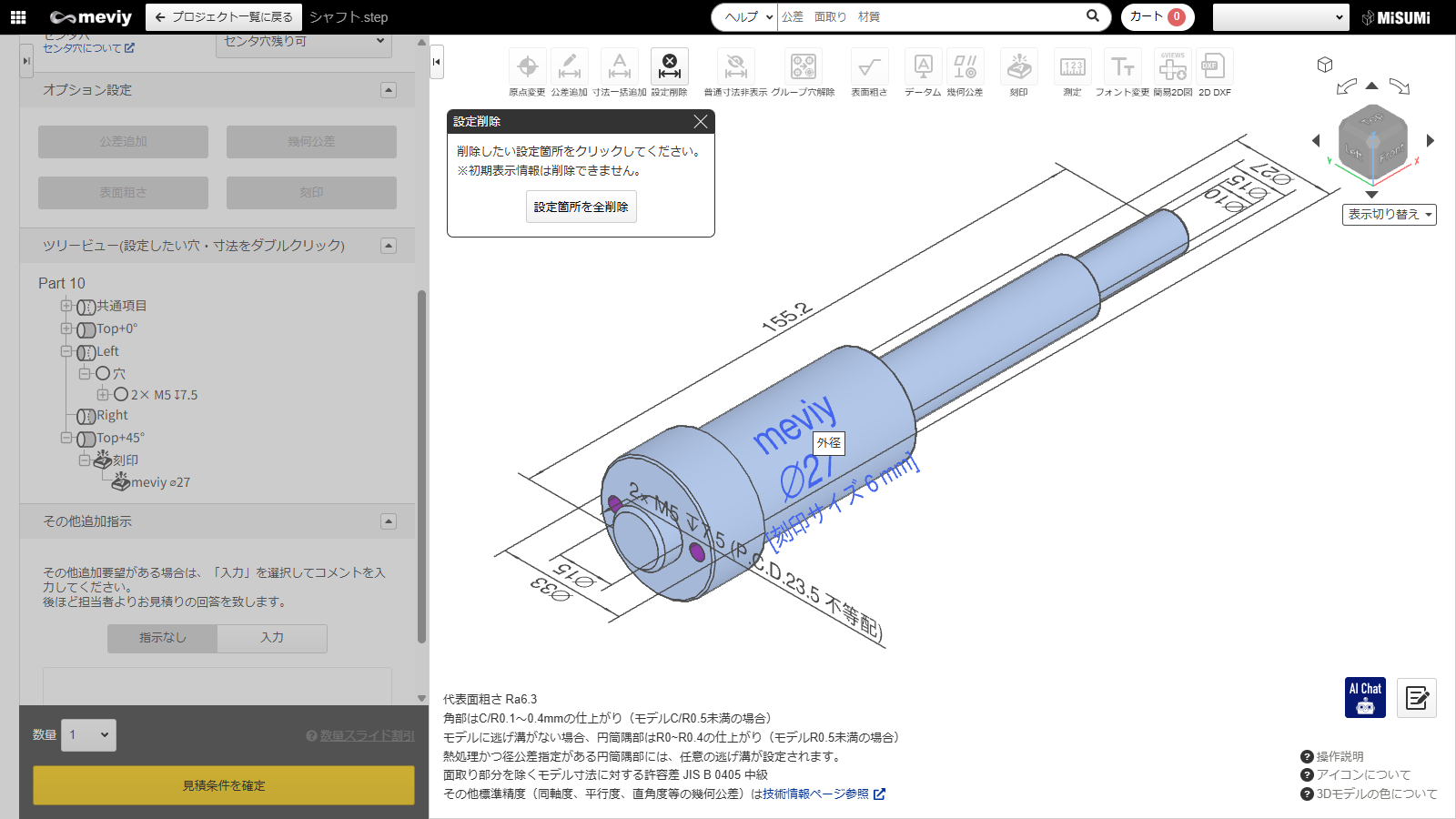Open the AI Chat assistant

pyautogui.click(x=1365, y=698)
